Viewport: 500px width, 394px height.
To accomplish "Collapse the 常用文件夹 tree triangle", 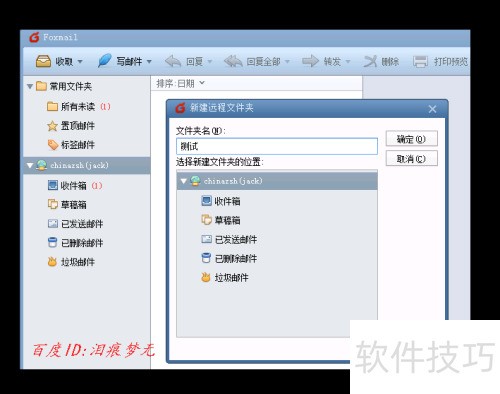I will tap(30, 87).
